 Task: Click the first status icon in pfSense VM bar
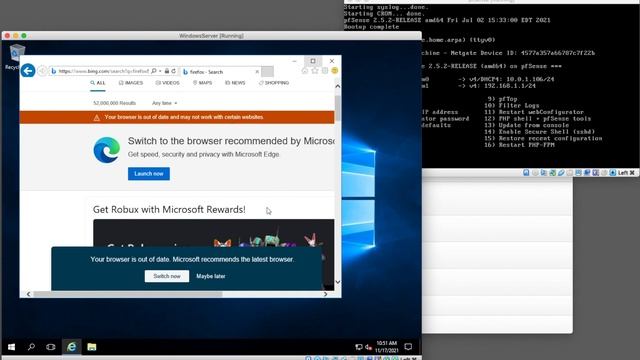pos(526,173)
